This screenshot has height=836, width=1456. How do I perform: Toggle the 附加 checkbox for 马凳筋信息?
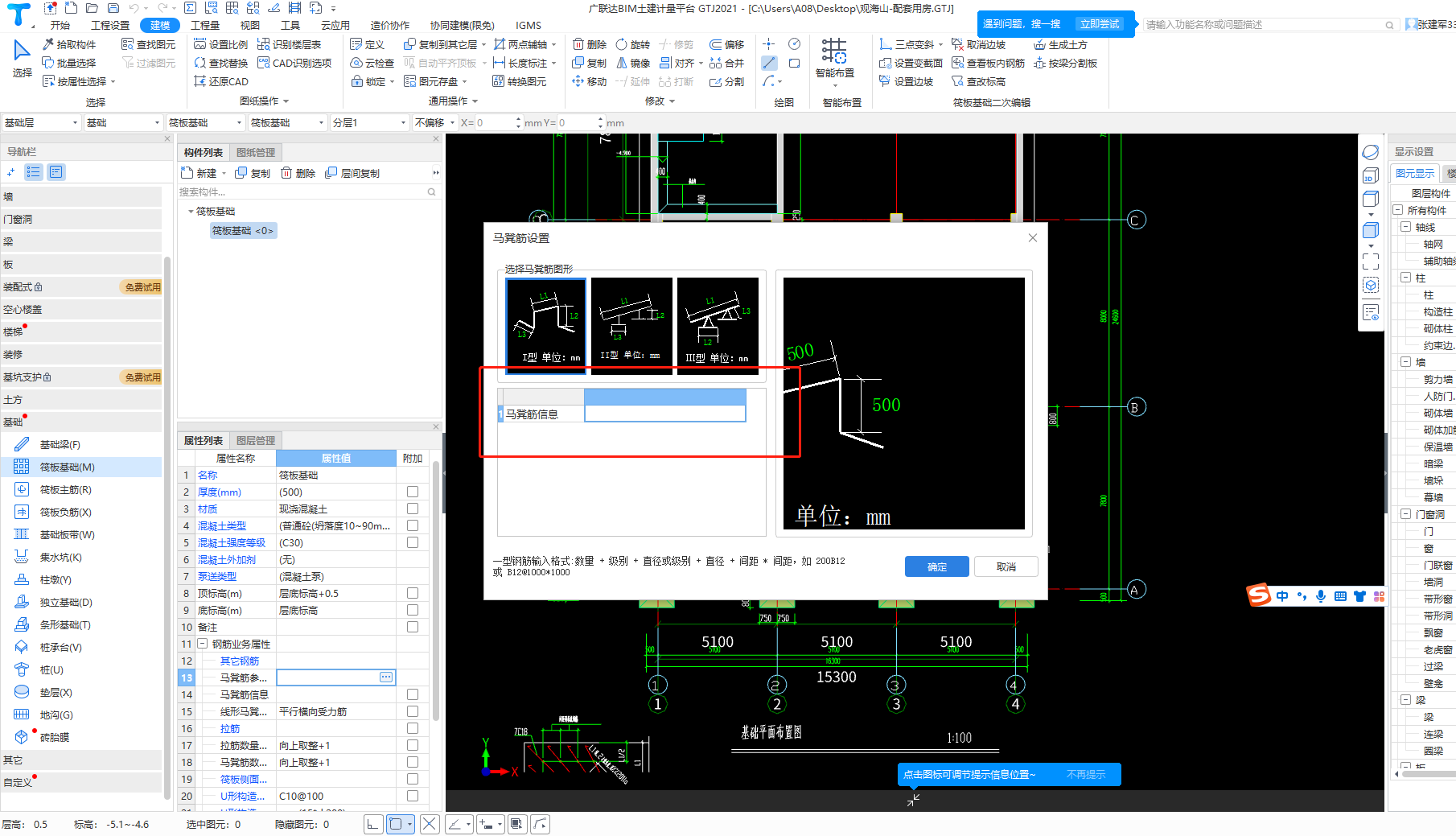click(413, 694)
